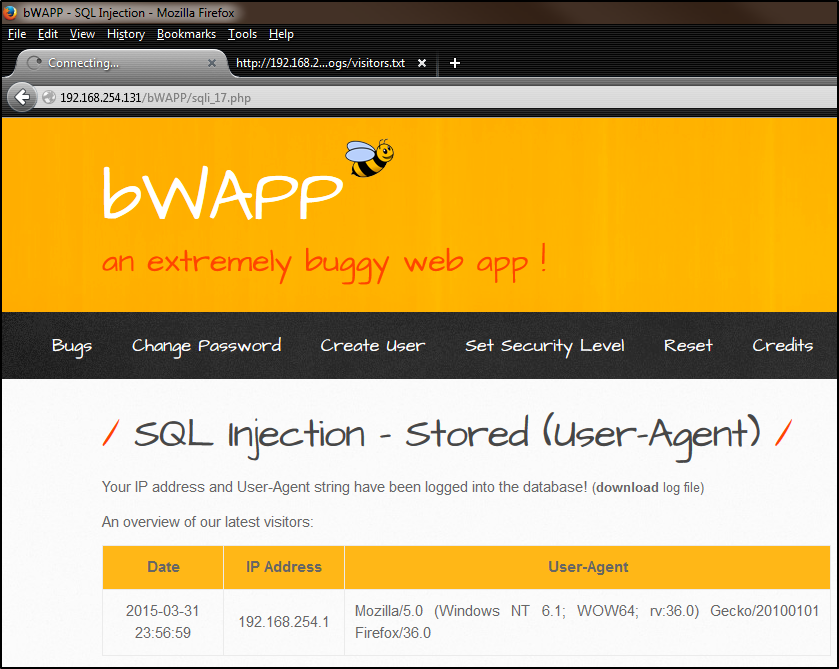Image resolution: width=839 pixels, height=669 pixels.
Task: Click the IP cell 192.168.254.1
Action: coord(284,622)
